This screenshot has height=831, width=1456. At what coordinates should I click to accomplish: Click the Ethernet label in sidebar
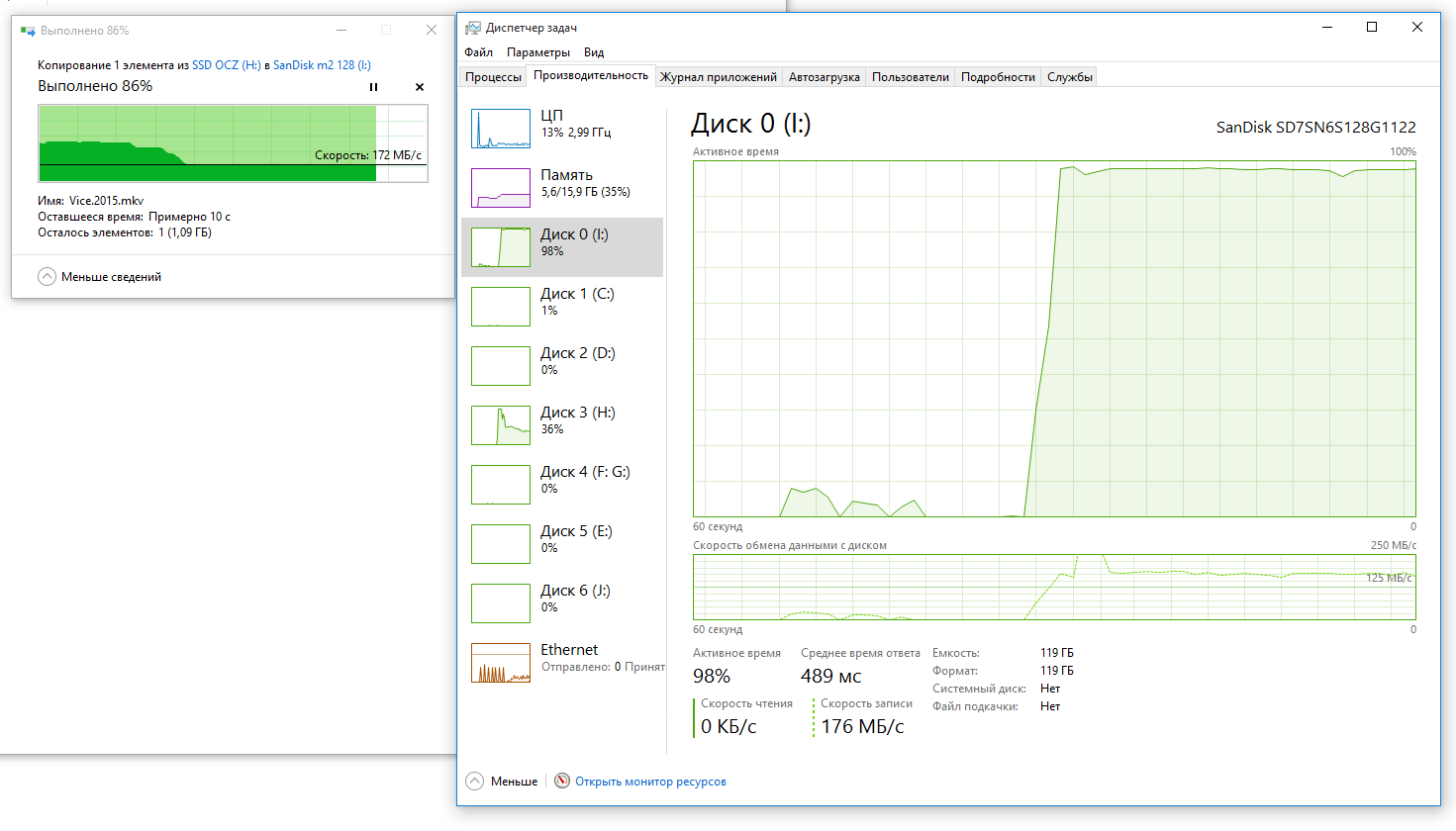[569, 650]
